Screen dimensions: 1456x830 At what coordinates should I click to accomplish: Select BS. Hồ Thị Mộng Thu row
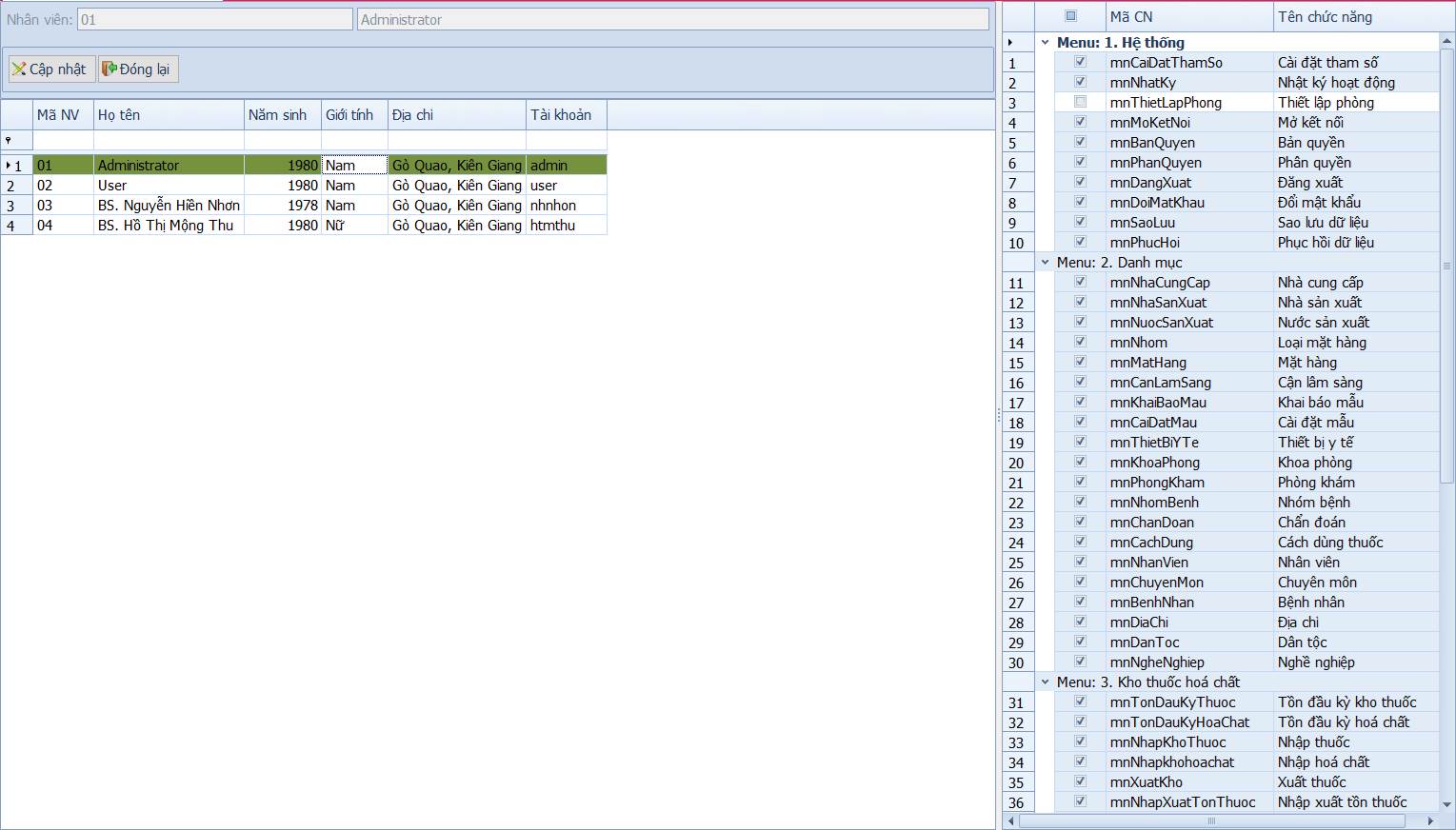[x=304, y=225]
